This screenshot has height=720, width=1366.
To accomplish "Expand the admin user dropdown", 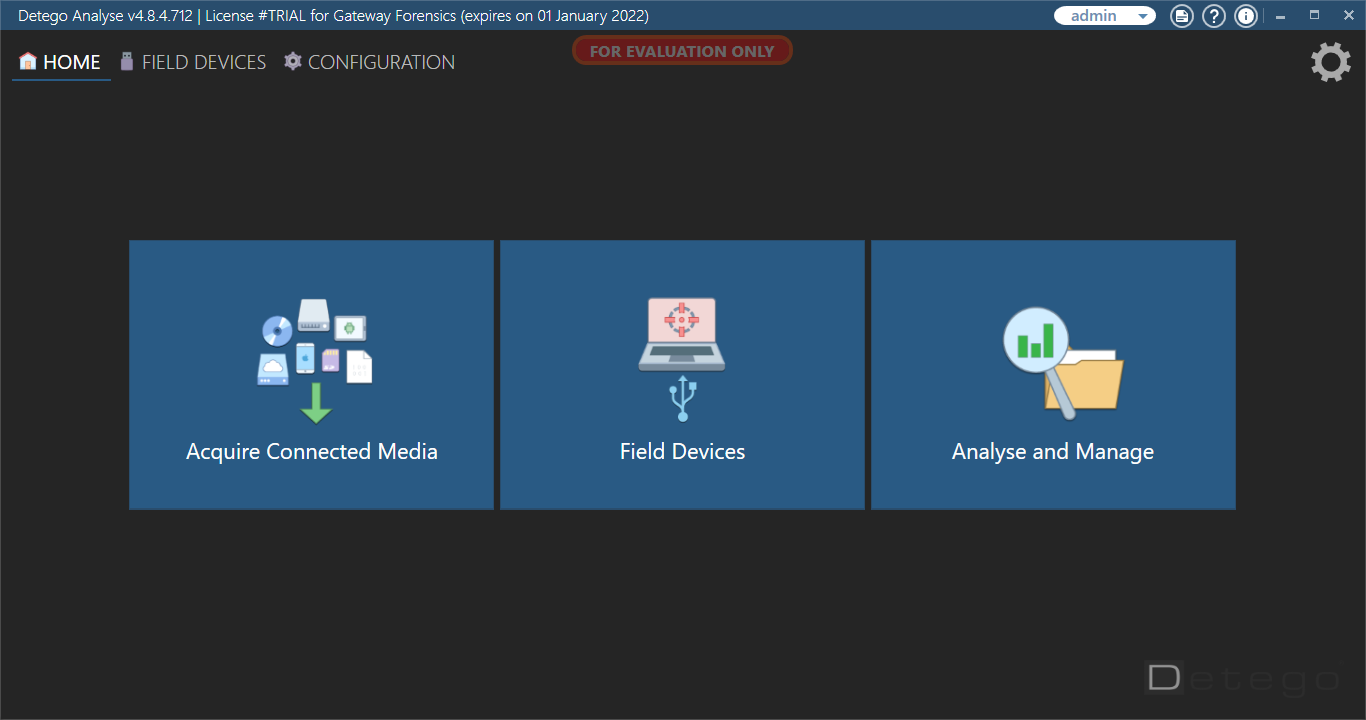I will (x=1105, y=16).
